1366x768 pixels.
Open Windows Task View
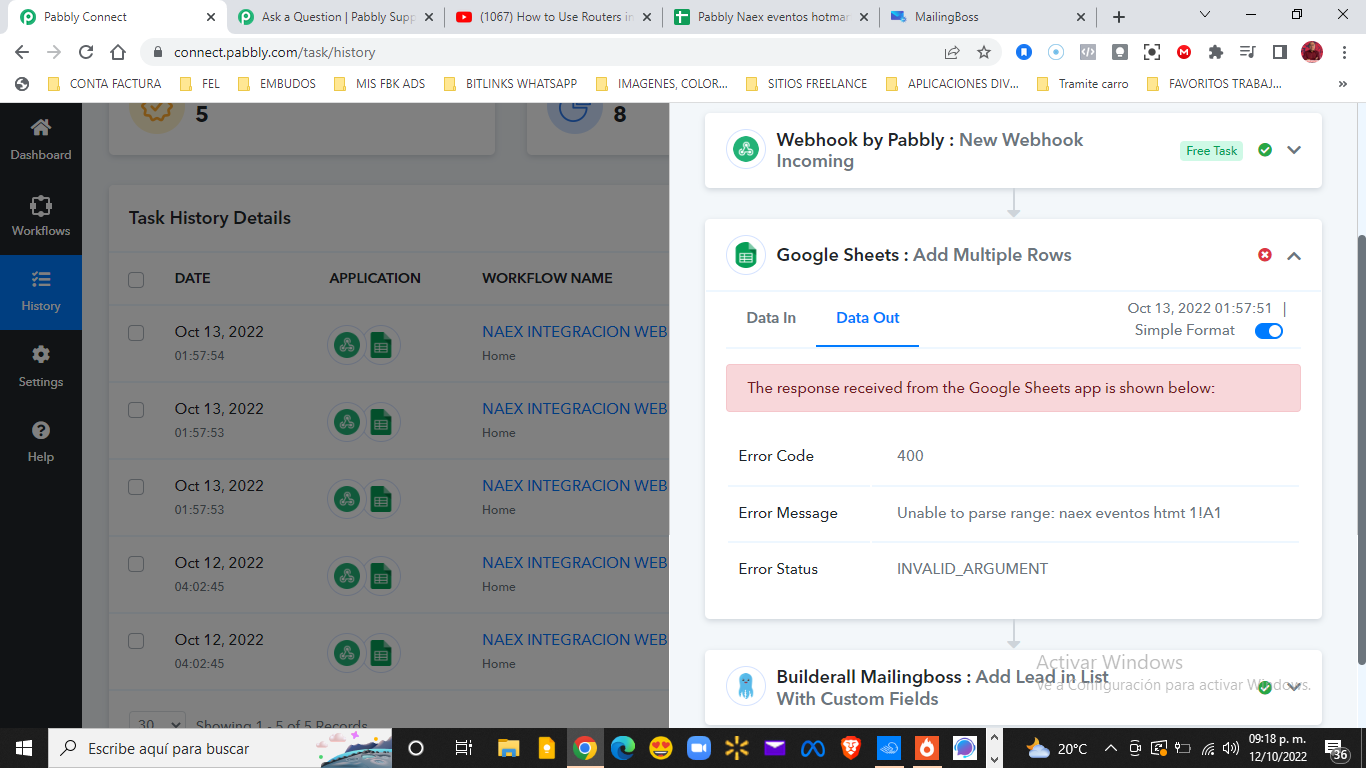coord(463,748)
